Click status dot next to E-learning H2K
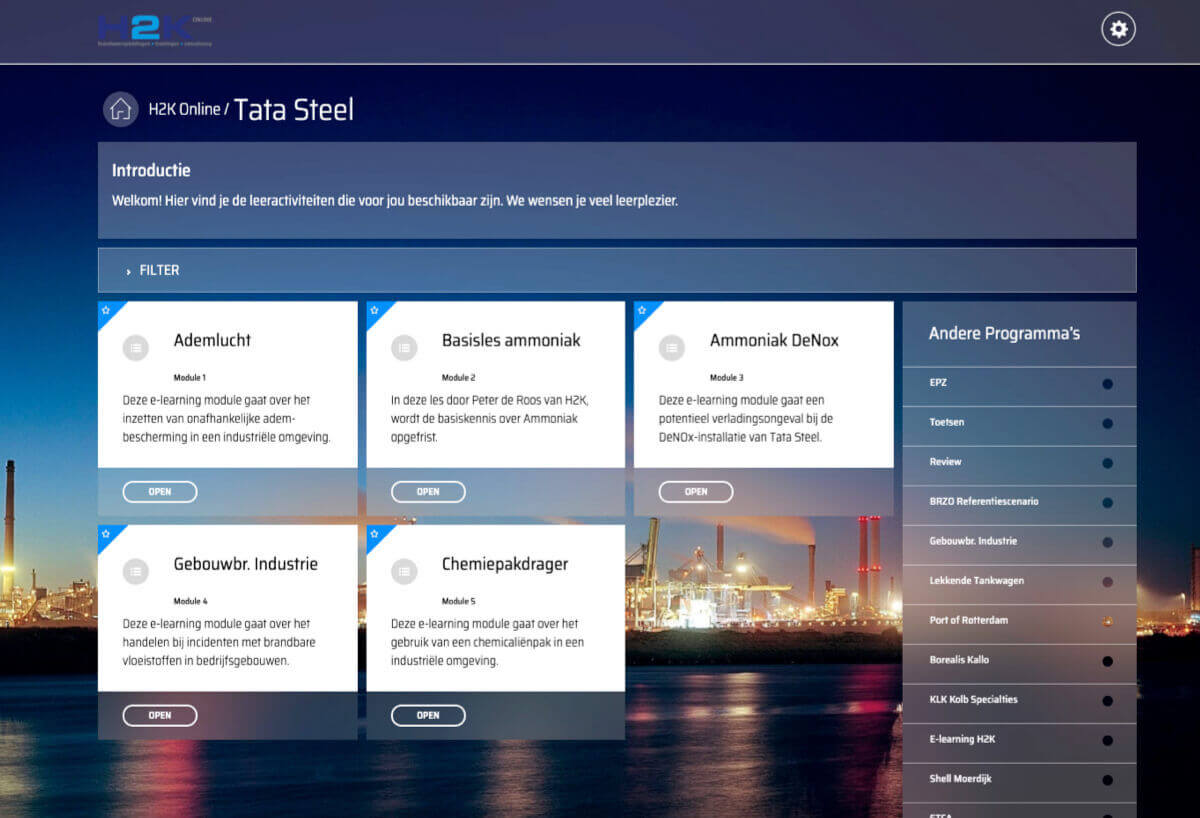1200x818 pixels. tap(1107, 740)
